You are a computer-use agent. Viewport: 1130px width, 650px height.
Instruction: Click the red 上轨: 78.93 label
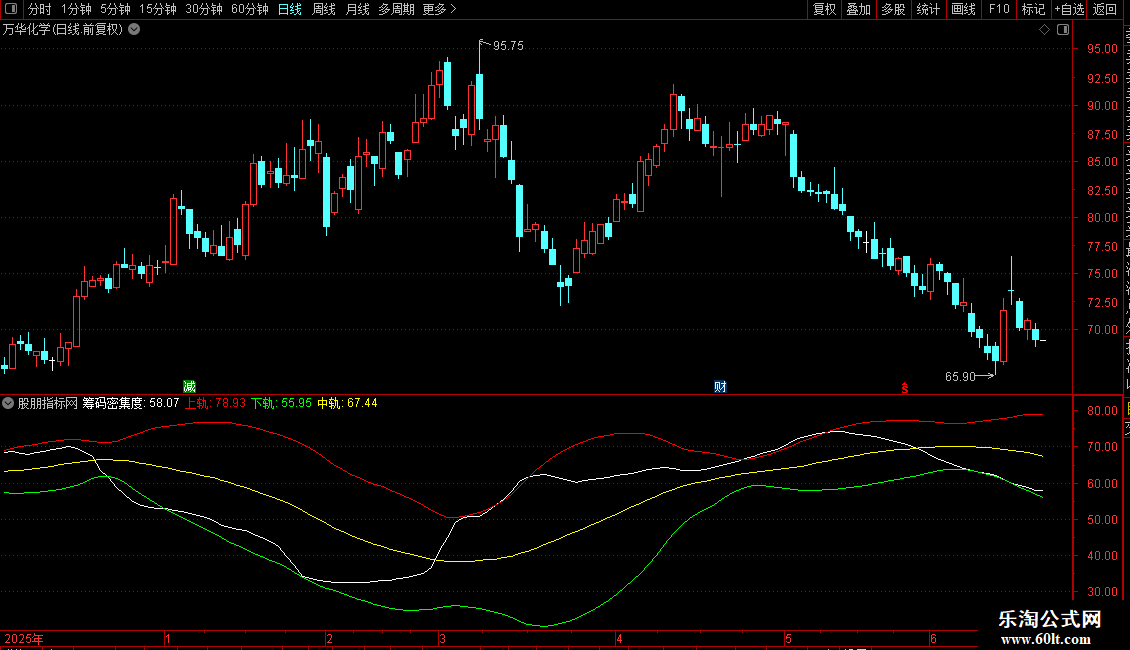(x=215, y=403)
